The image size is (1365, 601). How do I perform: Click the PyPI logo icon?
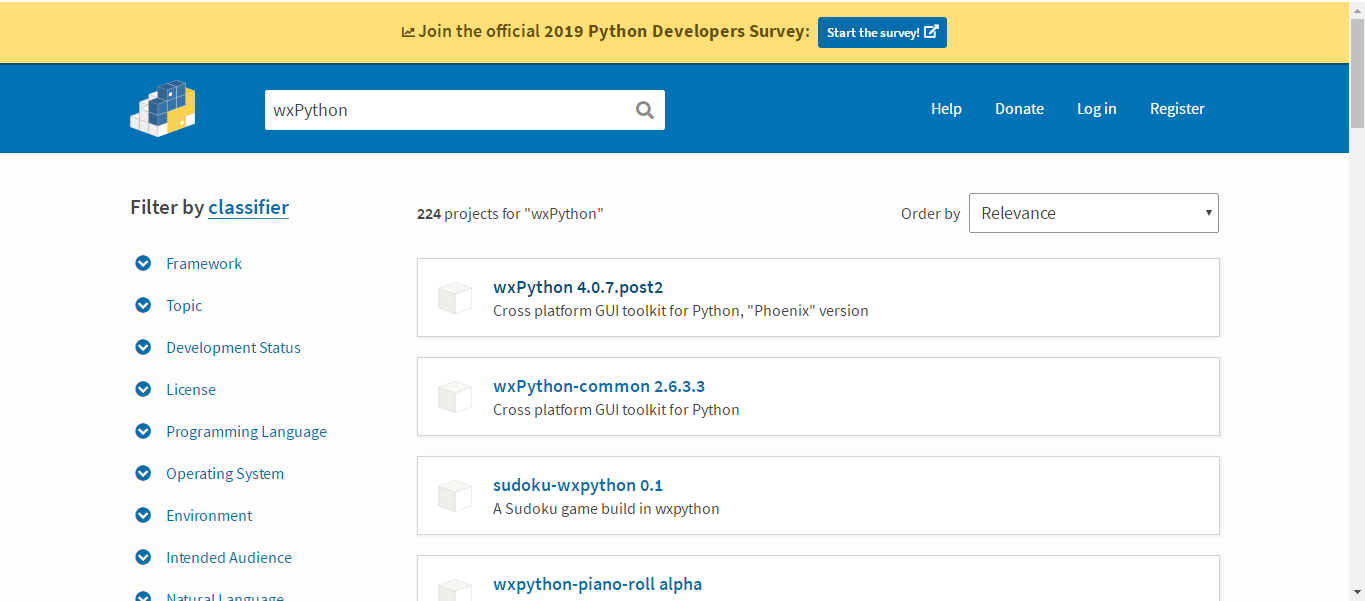click(162, 108)
